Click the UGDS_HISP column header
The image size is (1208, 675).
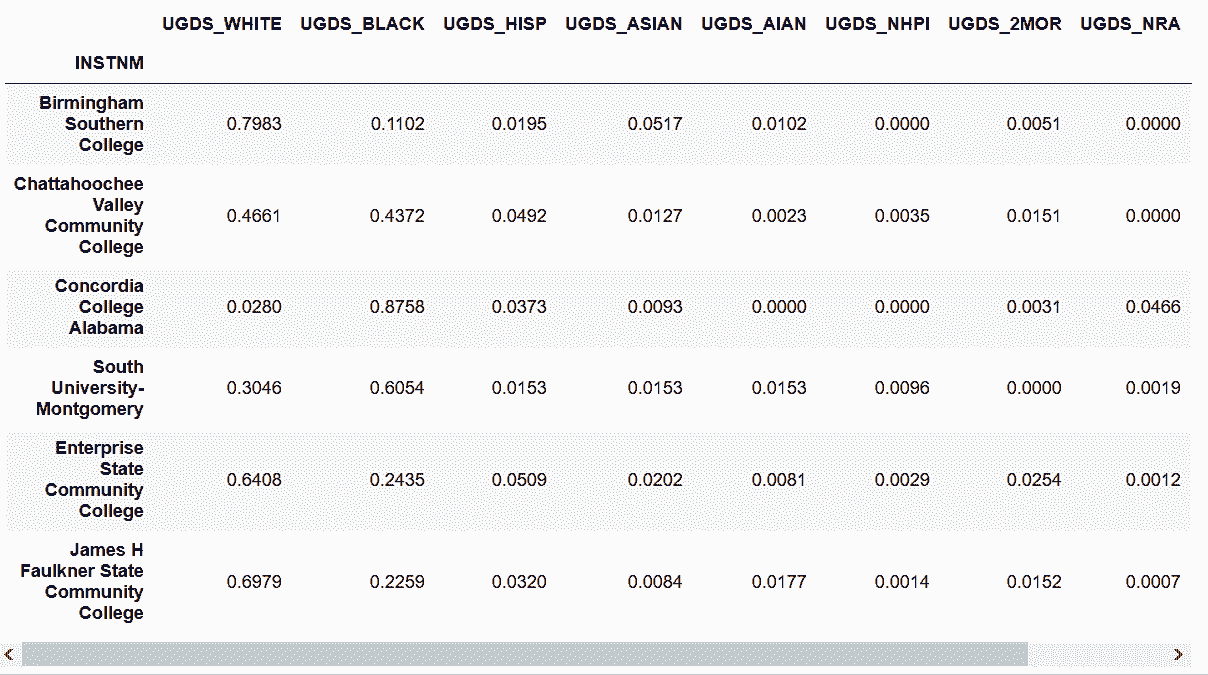(495, 24)
